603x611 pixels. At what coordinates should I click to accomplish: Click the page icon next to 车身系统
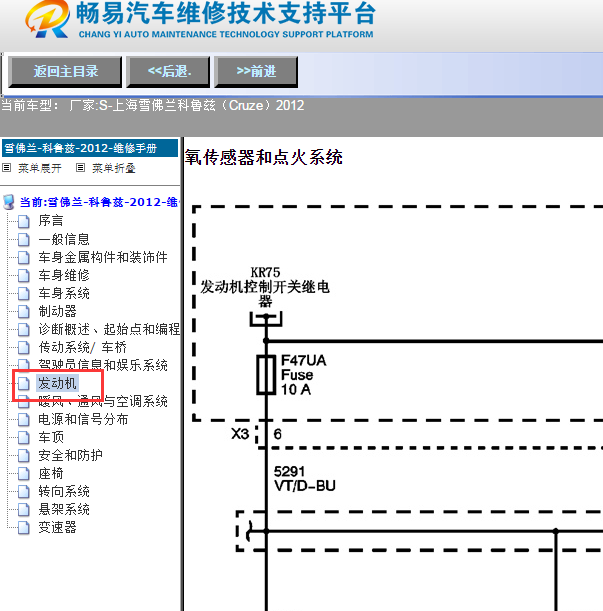[24, 293]
